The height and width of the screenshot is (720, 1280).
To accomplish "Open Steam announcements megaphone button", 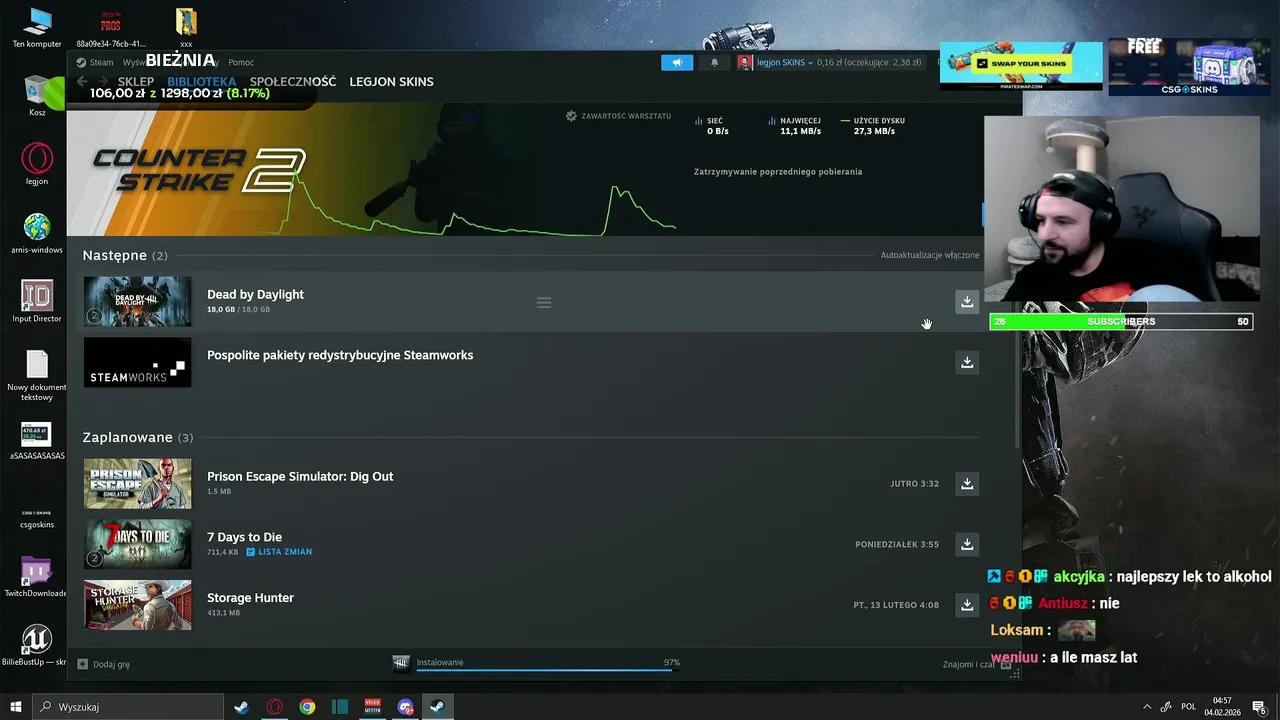I will [677, 62].
